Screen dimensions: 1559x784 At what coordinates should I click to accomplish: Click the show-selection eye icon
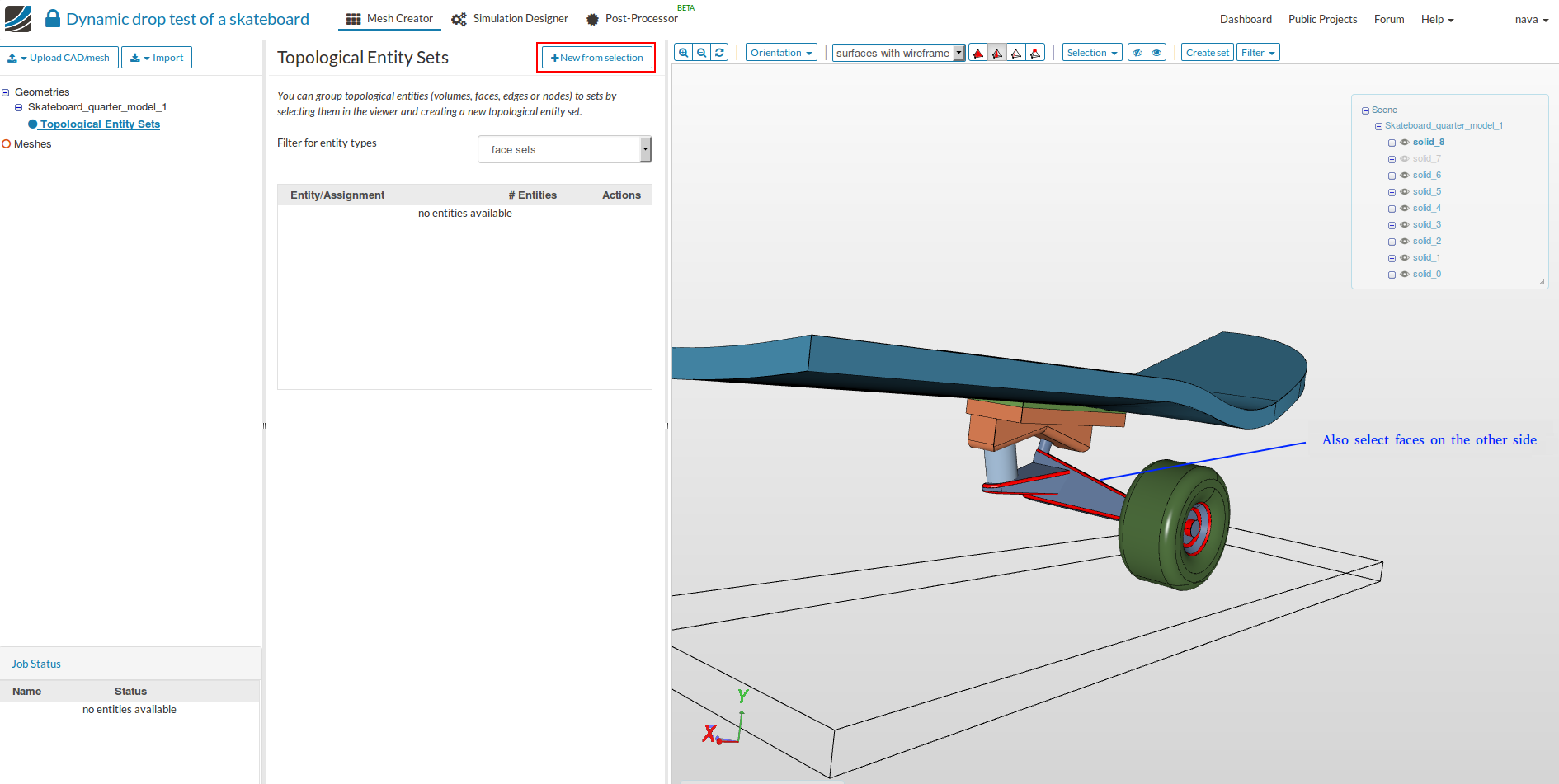(x=1156, y=51)
